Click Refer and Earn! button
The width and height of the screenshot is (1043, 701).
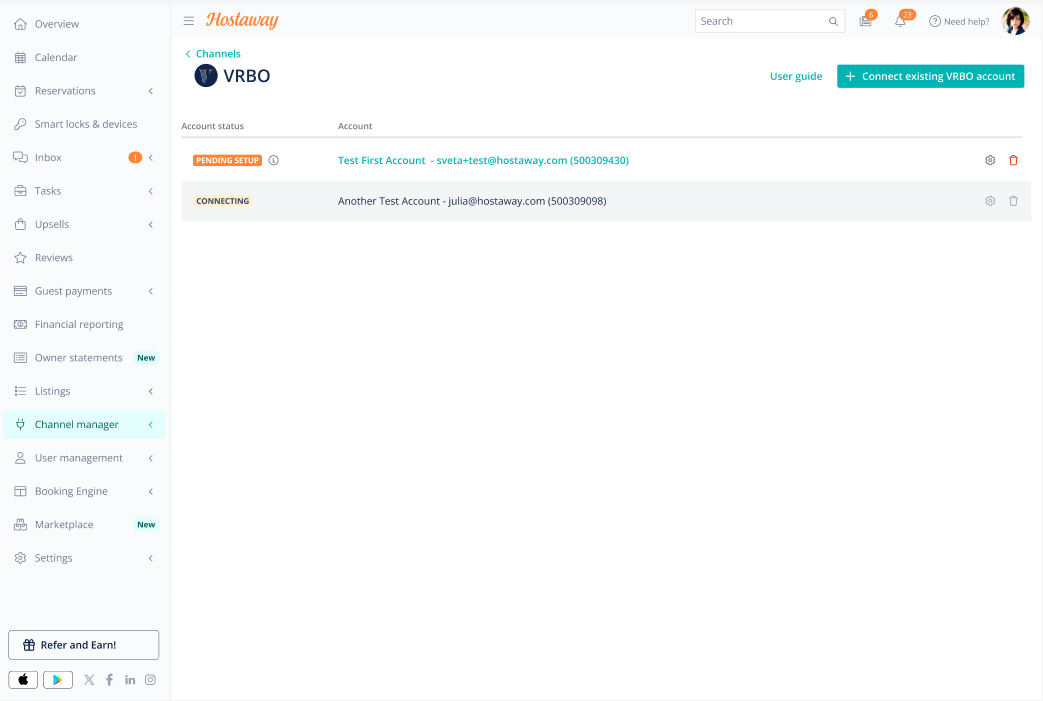tap(84, 645)
